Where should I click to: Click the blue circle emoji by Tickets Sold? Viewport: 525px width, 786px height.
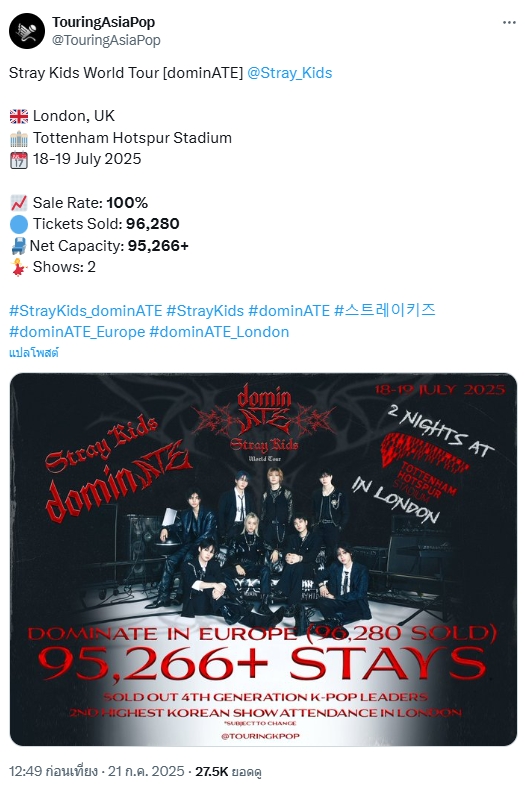19,225
